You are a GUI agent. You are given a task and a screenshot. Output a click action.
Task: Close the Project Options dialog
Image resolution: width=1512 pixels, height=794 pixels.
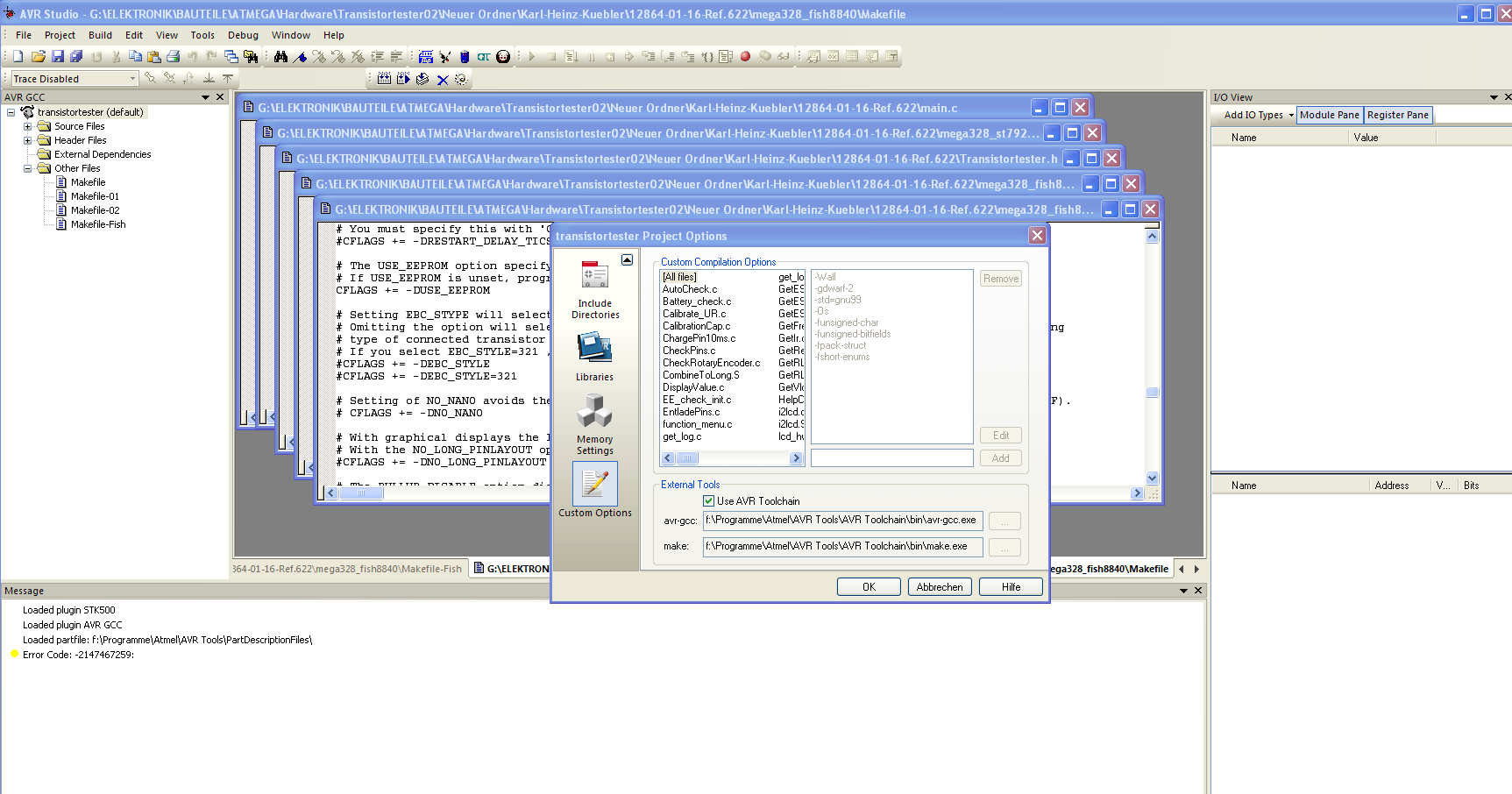coord(1037,236)
